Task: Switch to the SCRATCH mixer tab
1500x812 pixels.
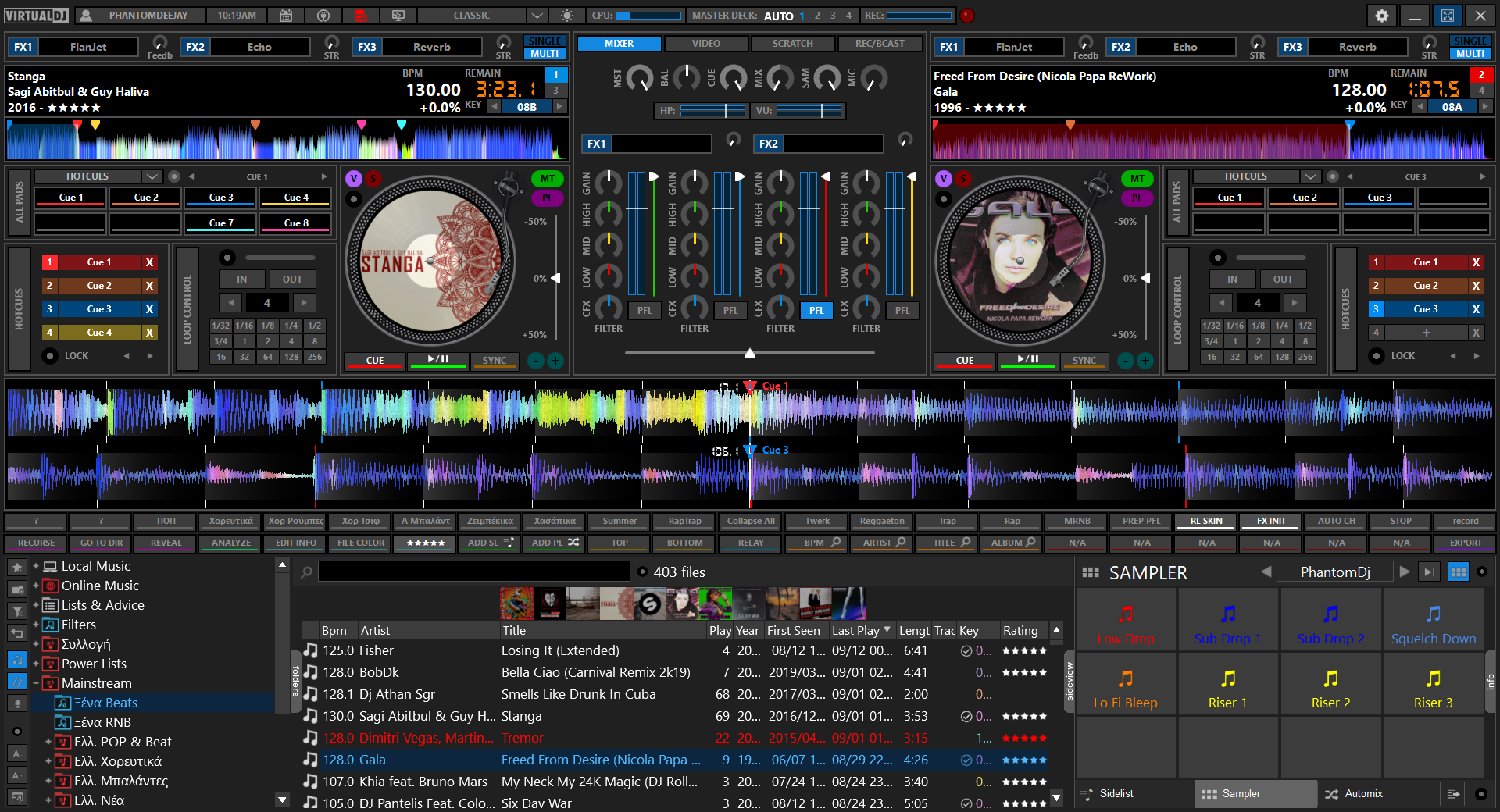Action: (x=792, y=44)
